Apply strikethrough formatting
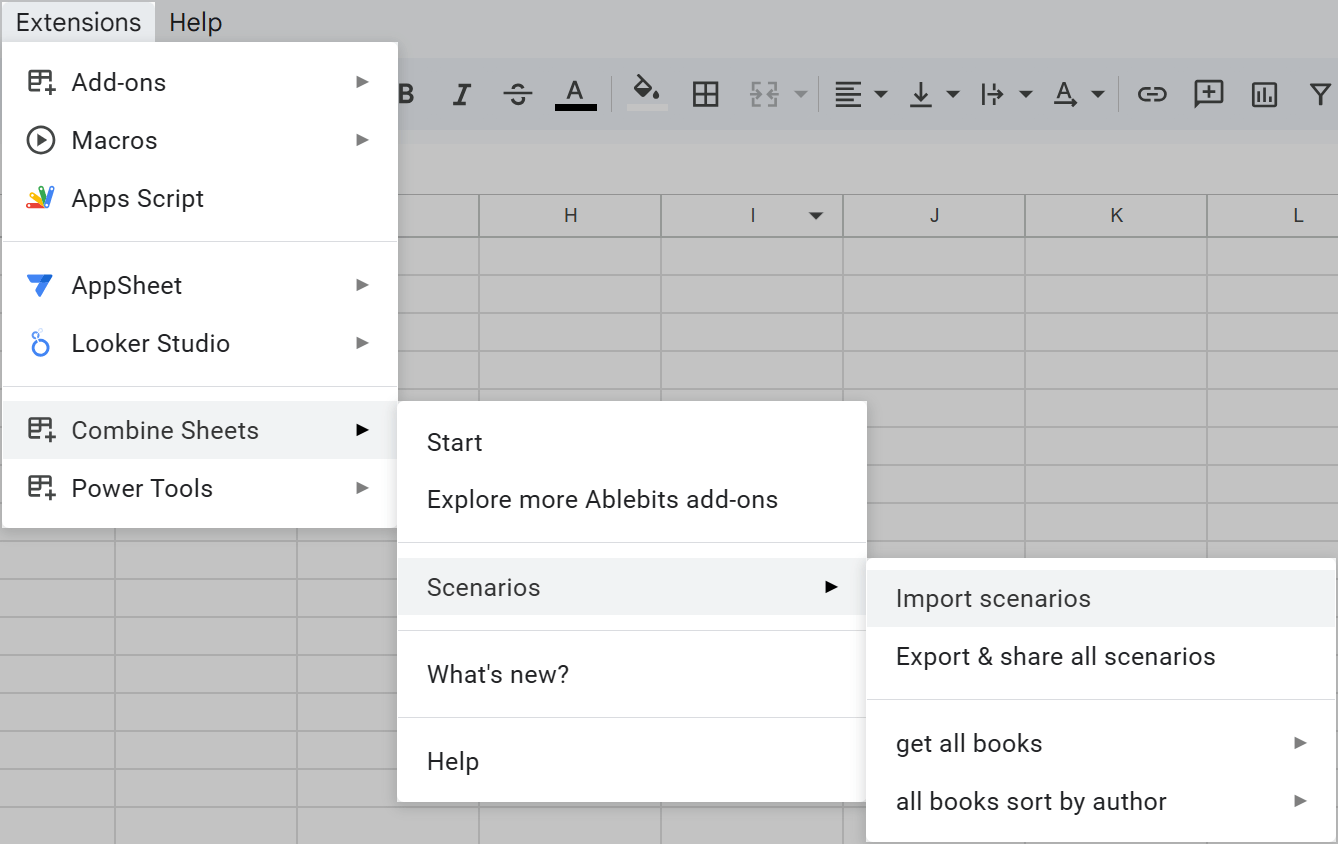Viewport: 1338px width, 844px height. point(517,95)
